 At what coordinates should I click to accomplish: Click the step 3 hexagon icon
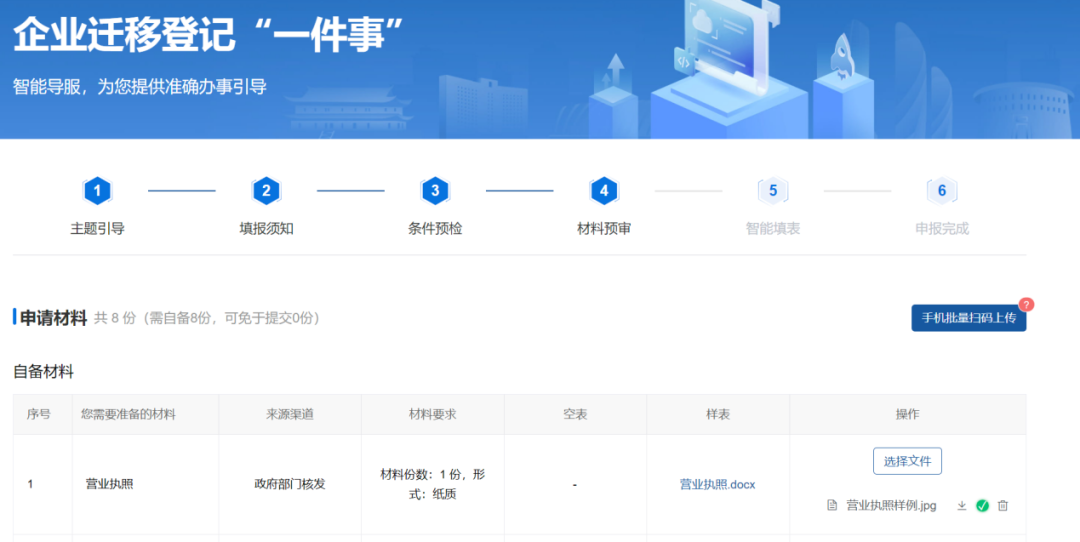pos(435,190)
